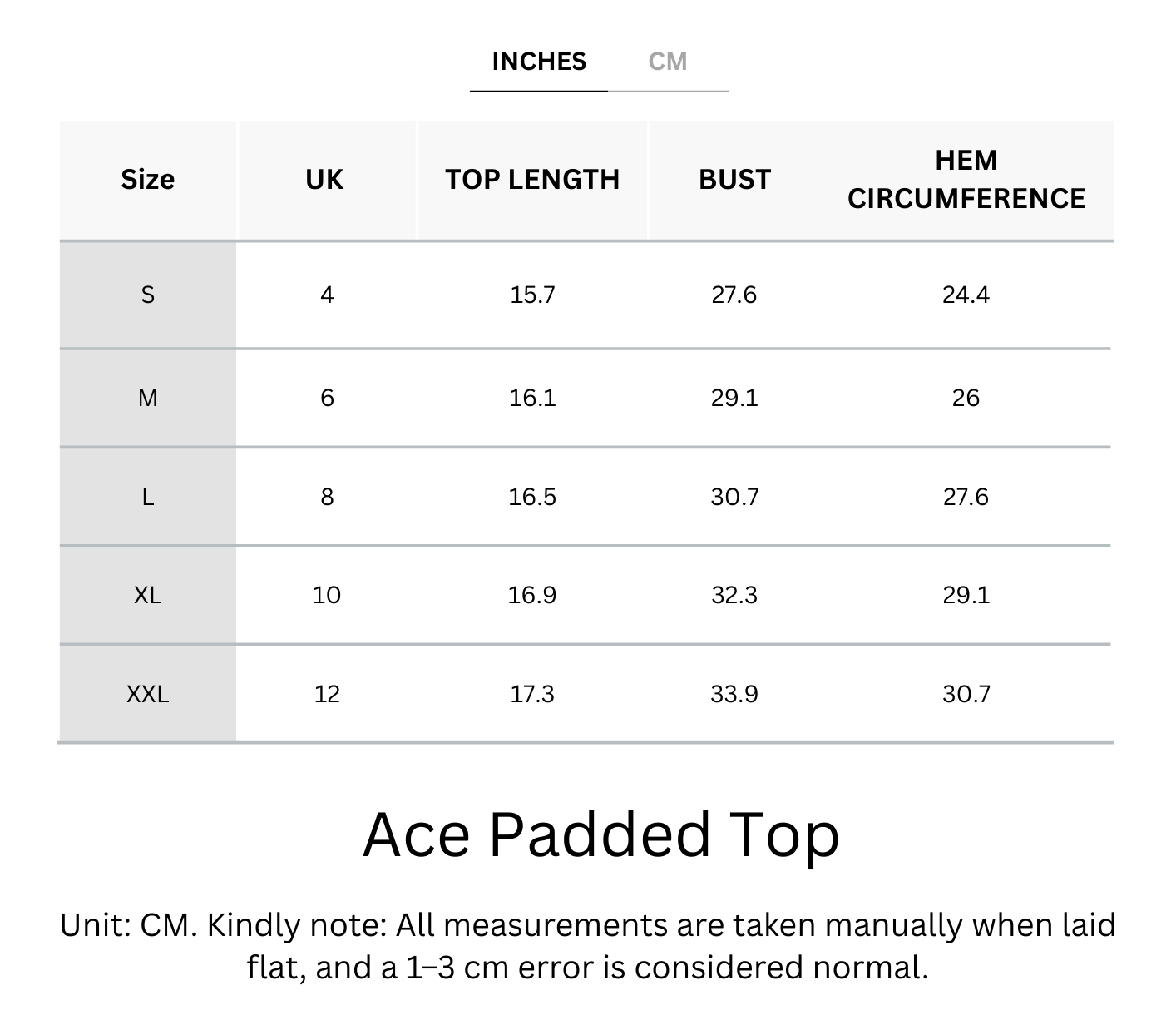Switch to the INCHES tab

[539, 62]
